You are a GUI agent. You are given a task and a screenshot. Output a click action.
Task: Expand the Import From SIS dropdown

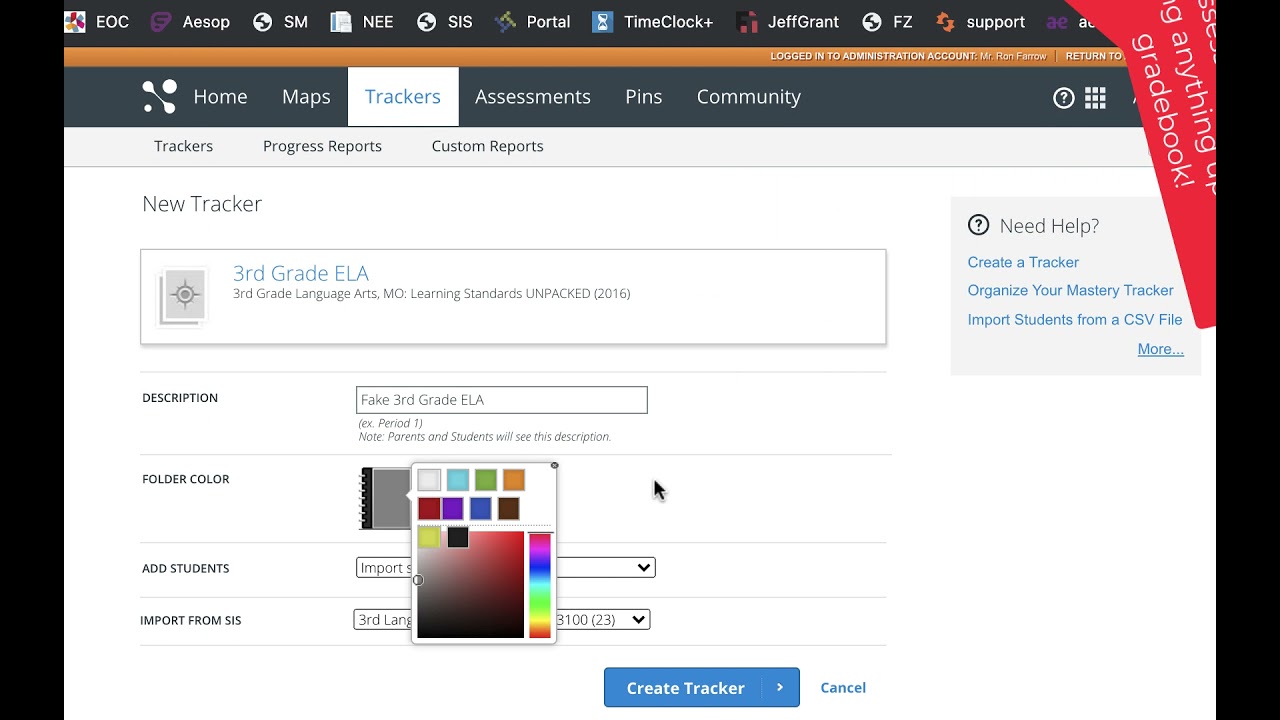pyautogui.click(x=636, y=620)
